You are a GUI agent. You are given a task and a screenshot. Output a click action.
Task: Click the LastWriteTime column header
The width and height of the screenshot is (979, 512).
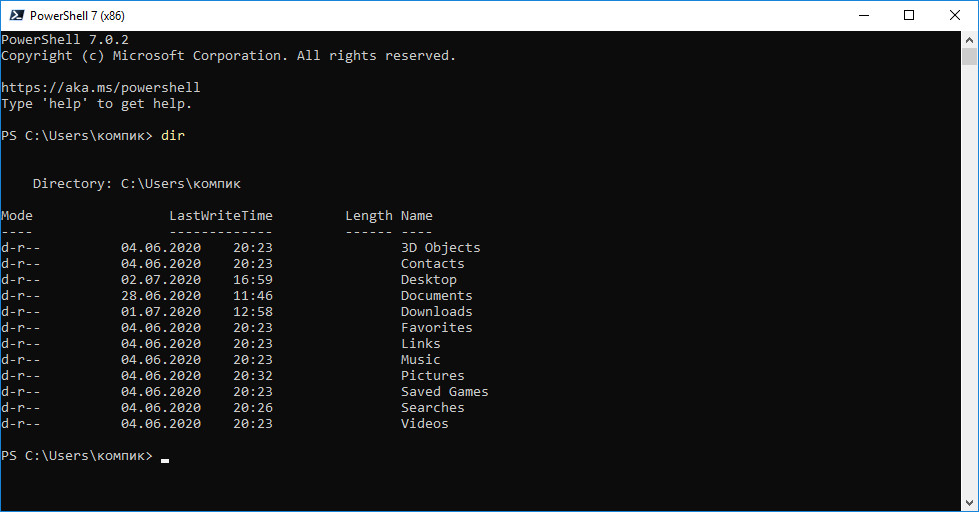click(221, 215)
